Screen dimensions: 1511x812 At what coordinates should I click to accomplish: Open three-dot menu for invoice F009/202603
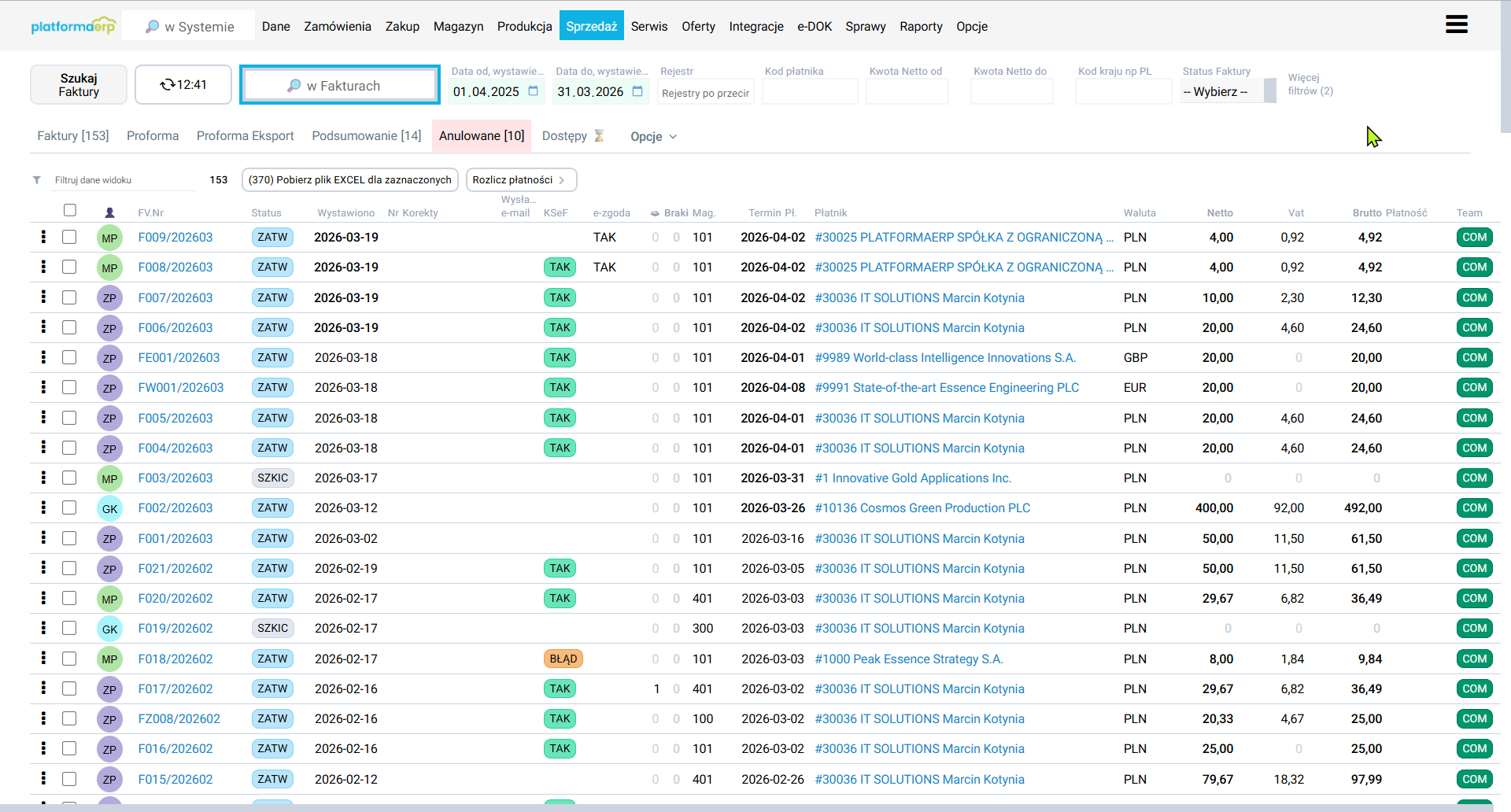click(43, 237)
